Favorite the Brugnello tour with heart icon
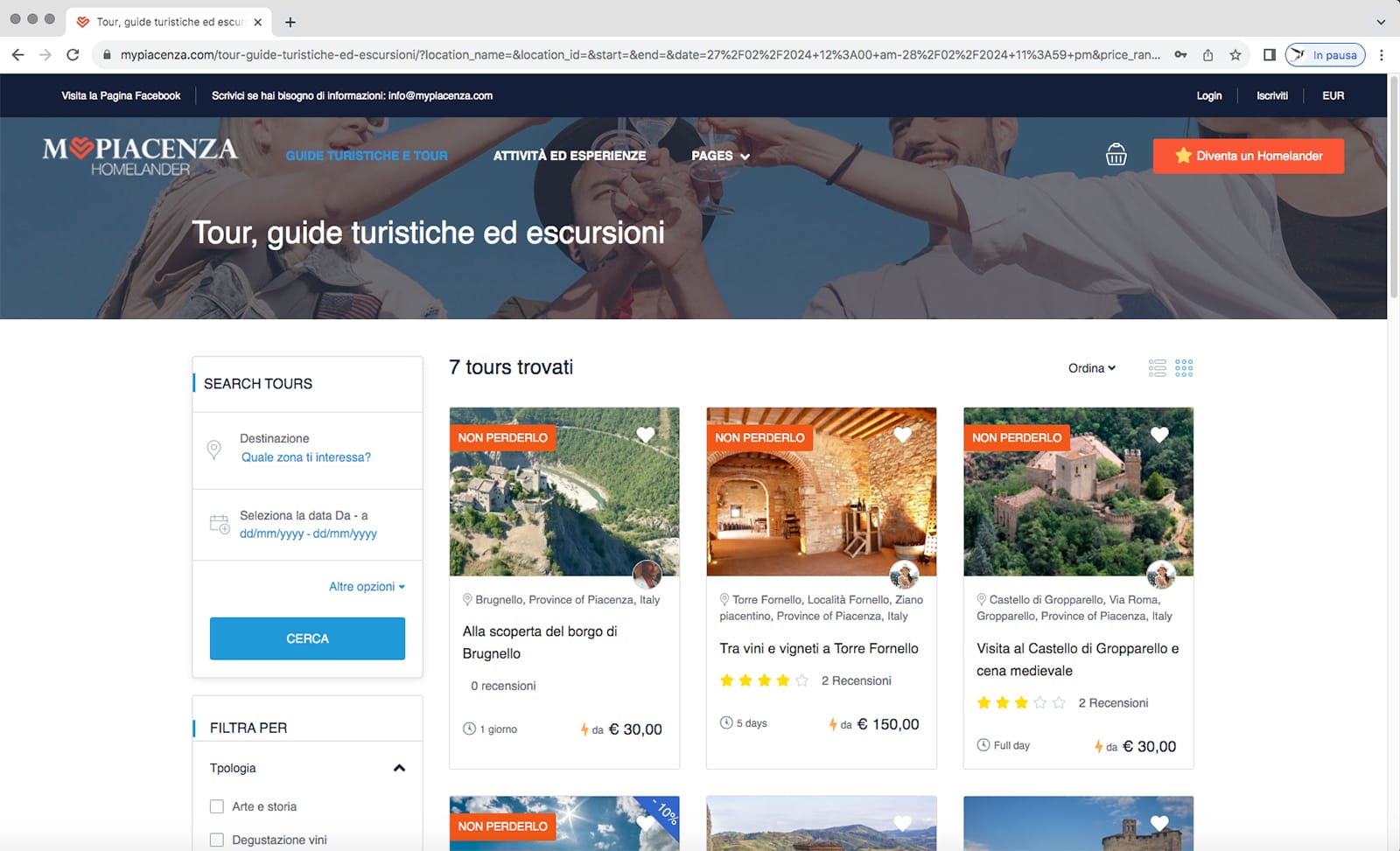The height and width of the screenshot is (851, 1400). [646, 435]
